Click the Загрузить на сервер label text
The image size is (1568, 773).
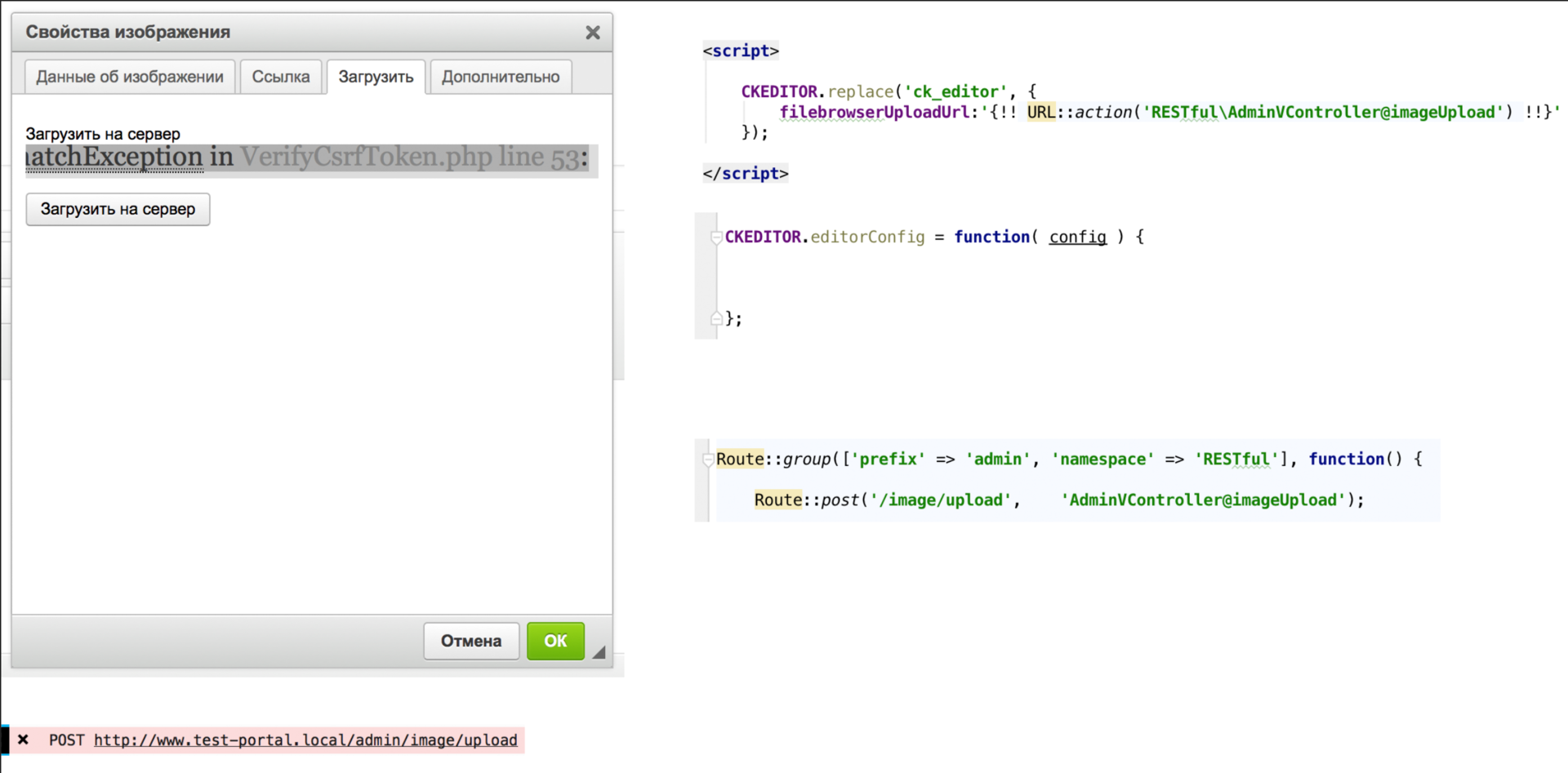[103, 134]
